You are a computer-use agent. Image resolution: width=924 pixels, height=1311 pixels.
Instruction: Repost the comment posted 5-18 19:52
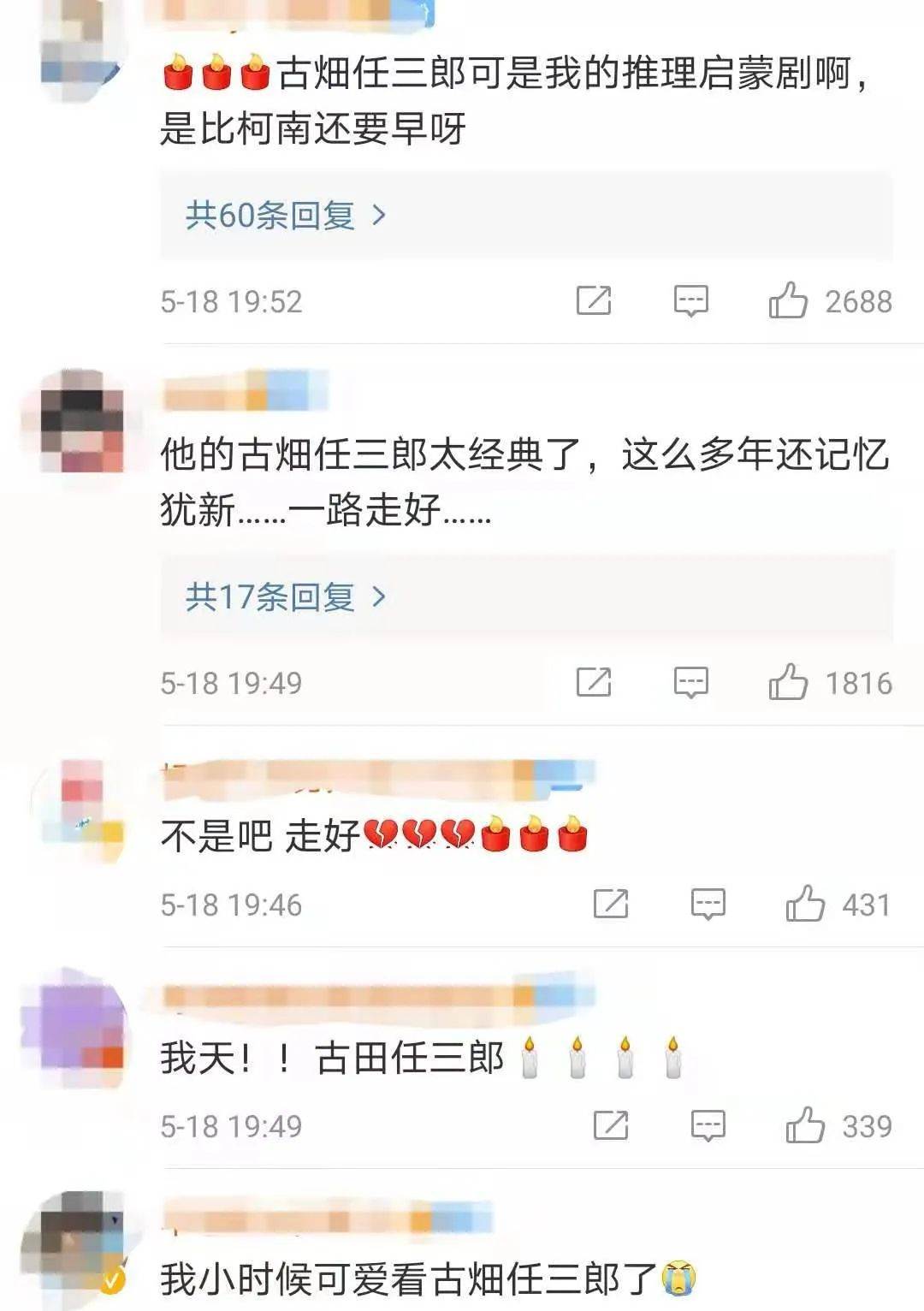pos(594,300)
